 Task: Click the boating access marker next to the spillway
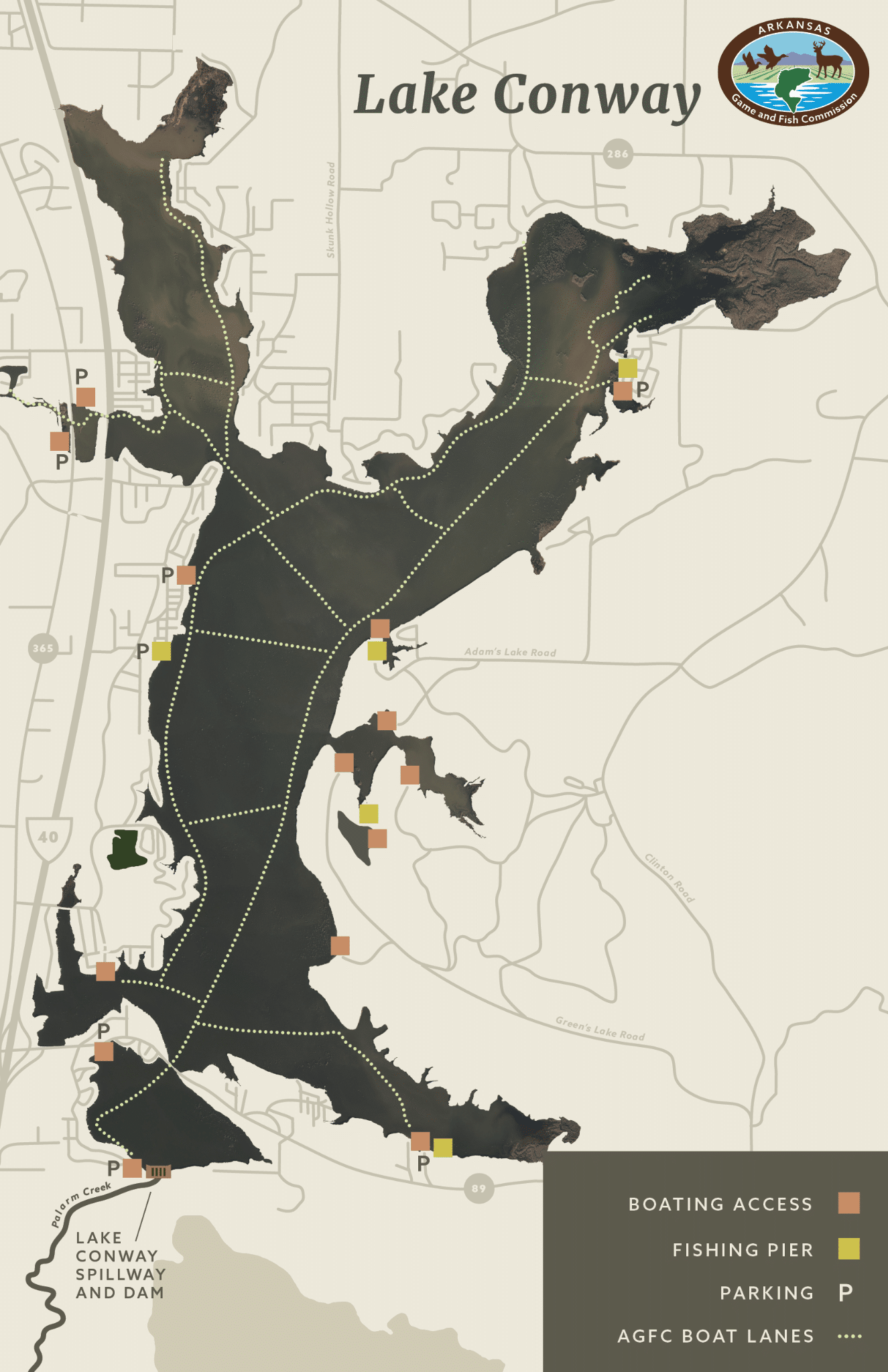click(133, 1168)
